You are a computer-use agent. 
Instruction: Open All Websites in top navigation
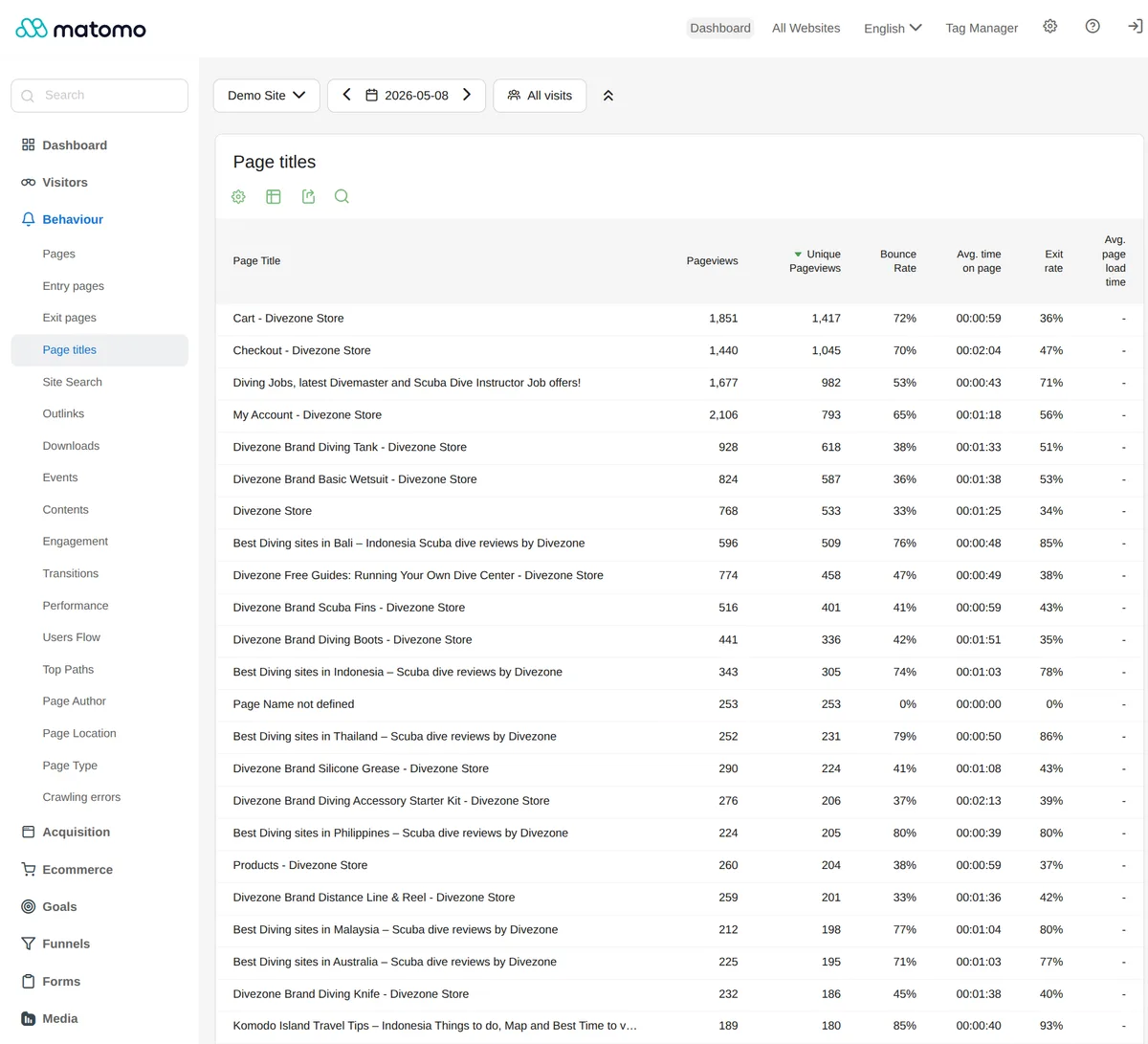click(x=806, y=28)
